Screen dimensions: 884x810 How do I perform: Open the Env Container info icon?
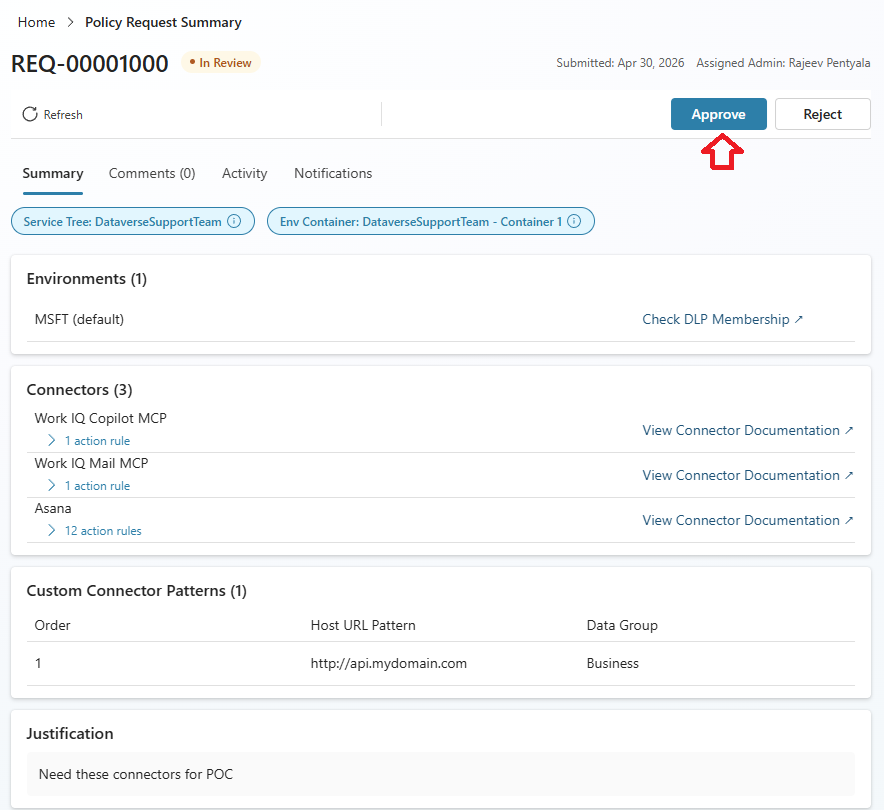tap(574, 221)
